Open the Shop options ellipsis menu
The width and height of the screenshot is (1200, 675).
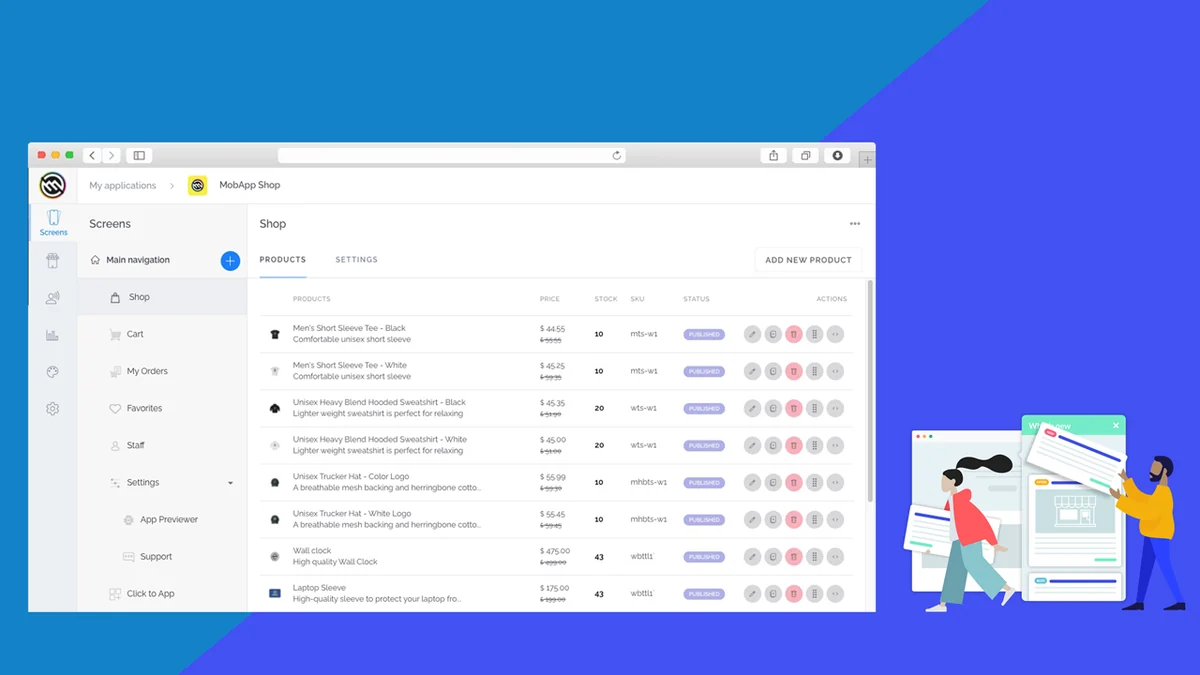coord(855,223)
